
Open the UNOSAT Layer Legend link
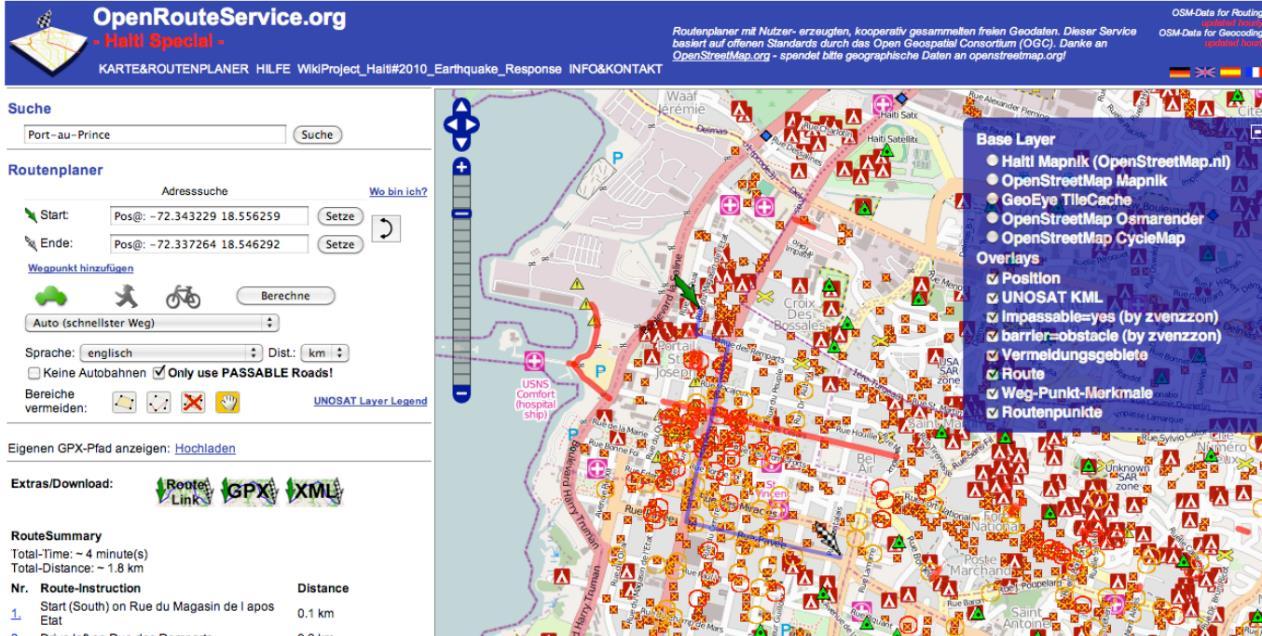370,401
